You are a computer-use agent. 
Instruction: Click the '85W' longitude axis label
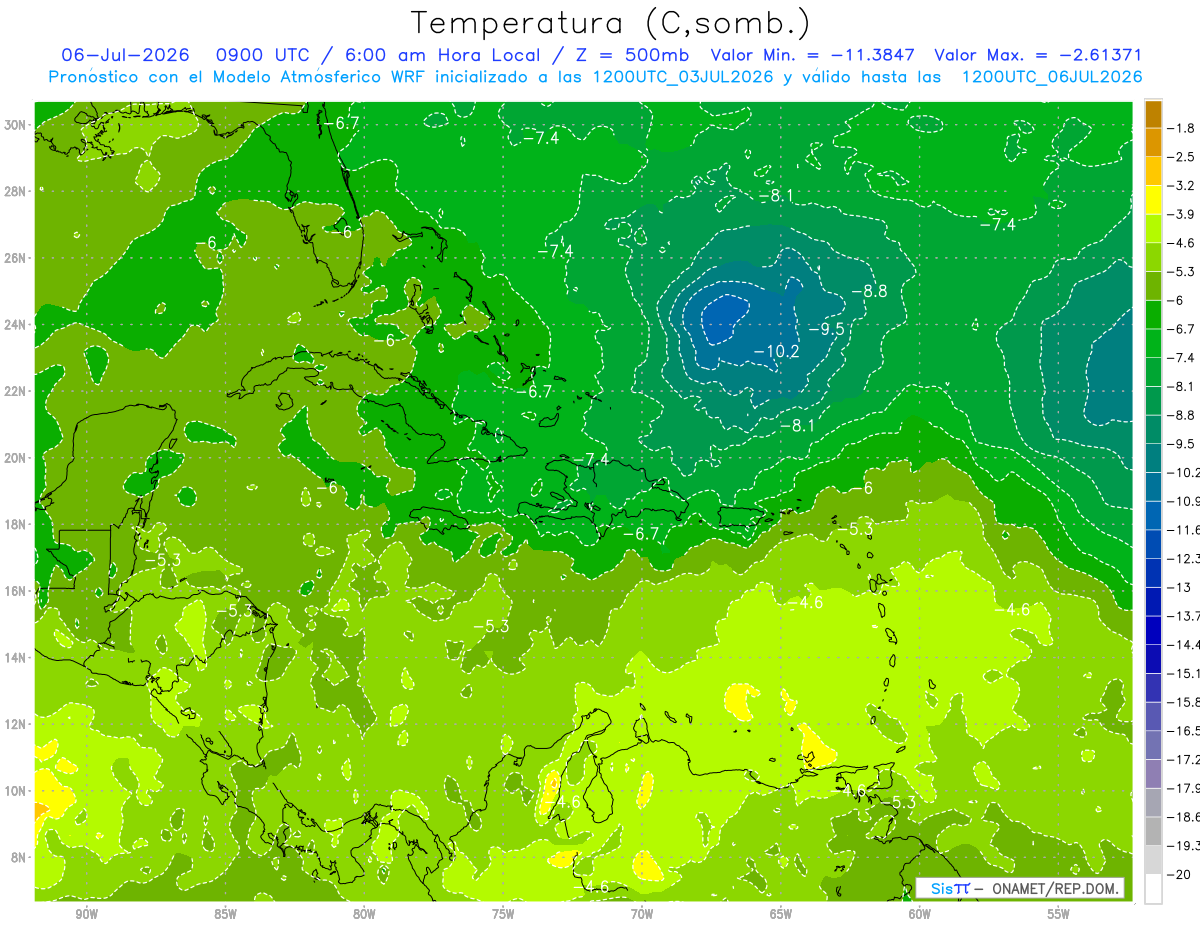[x=225, y=914]
